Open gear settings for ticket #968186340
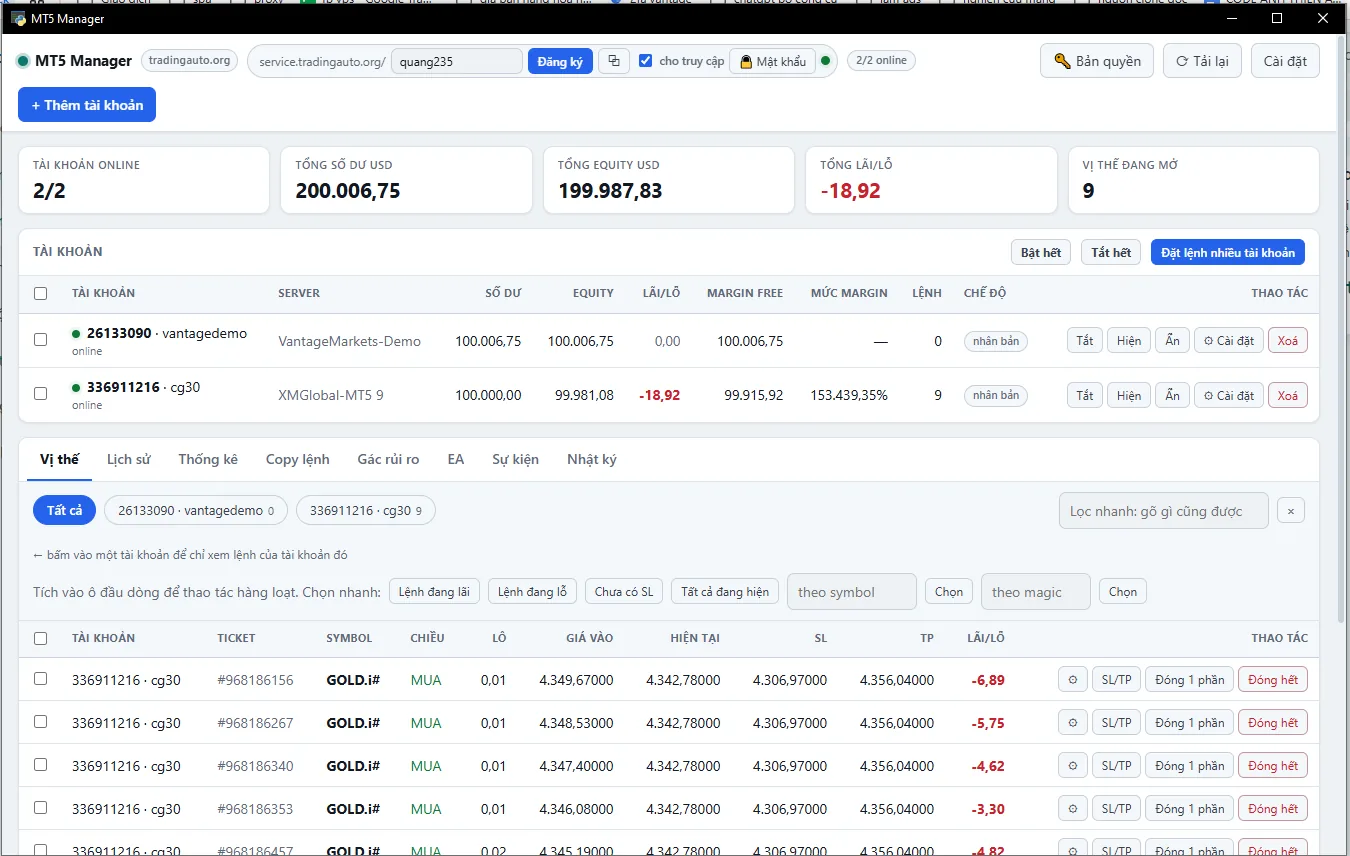The height and width of the screenshot is (856, 1350). click(1072, 766)
